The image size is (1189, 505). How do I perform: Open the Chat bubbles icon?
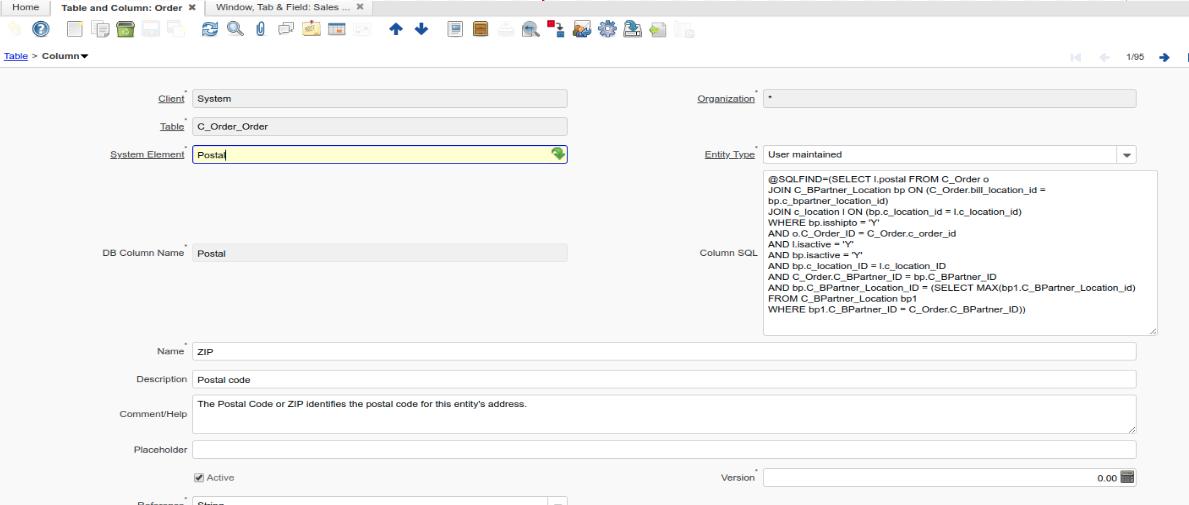pos(286,29)
